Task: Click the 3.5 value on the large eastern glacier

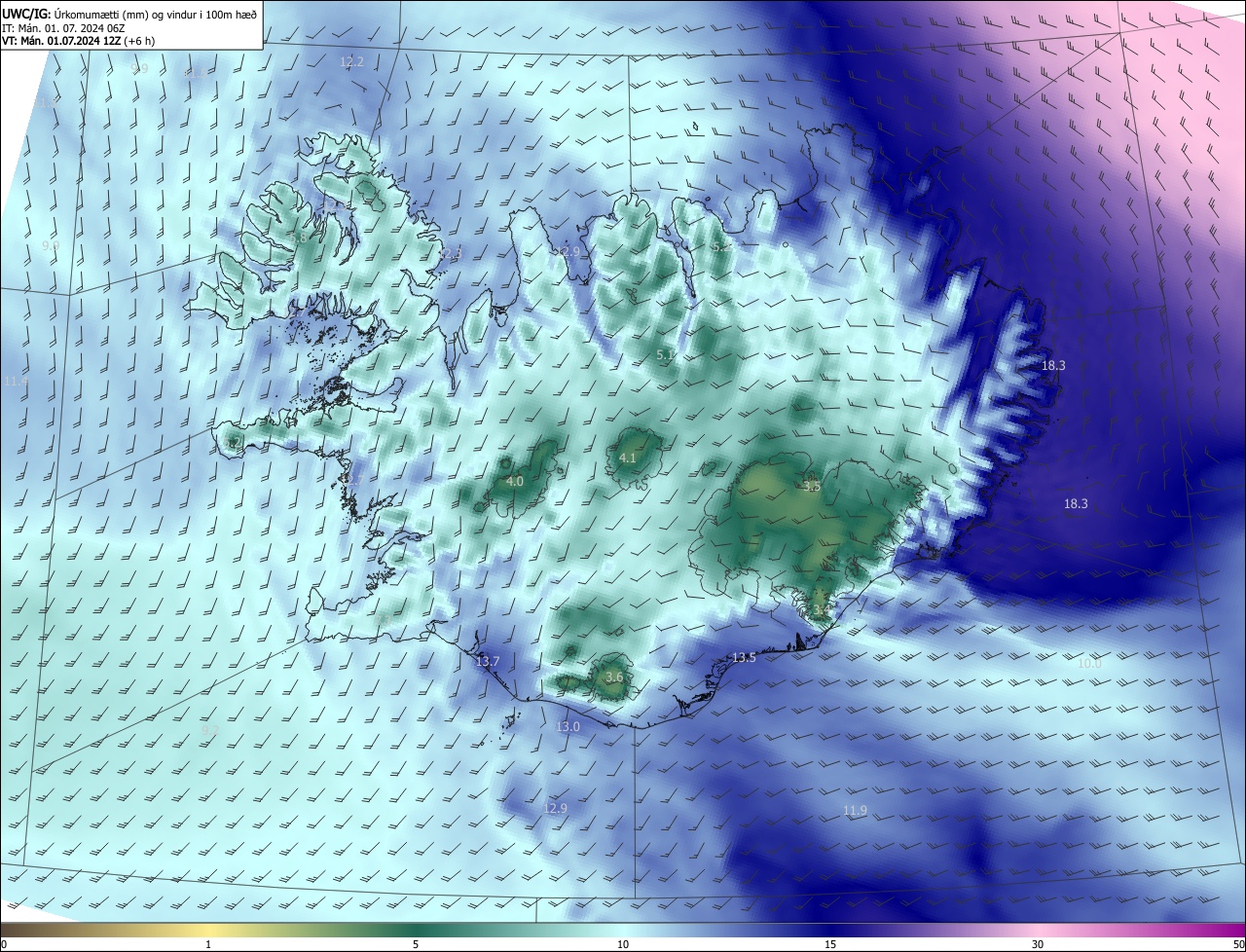Action: click(812, 485)
